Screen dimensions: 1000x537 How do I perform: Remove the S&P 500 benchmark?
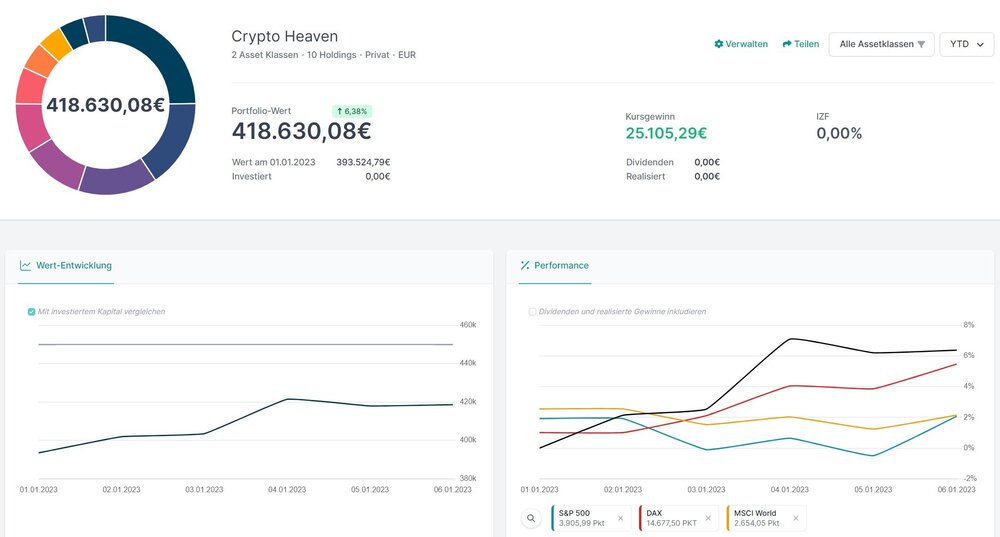coord(620,518)
